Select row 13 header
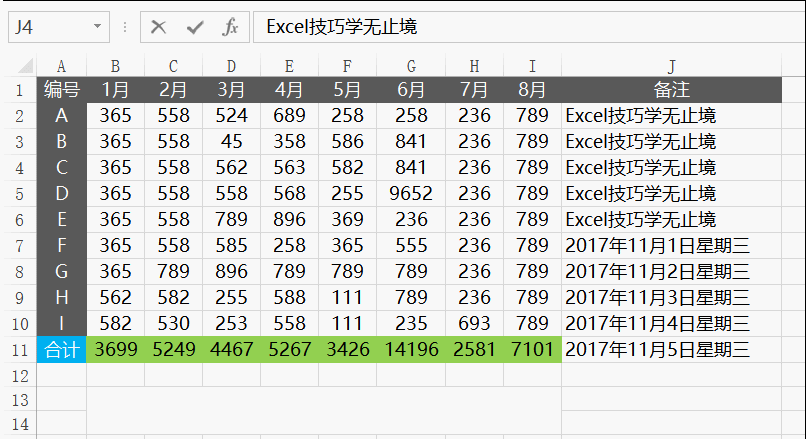Screen dimensions: 806x439 [x=19, y=400]
